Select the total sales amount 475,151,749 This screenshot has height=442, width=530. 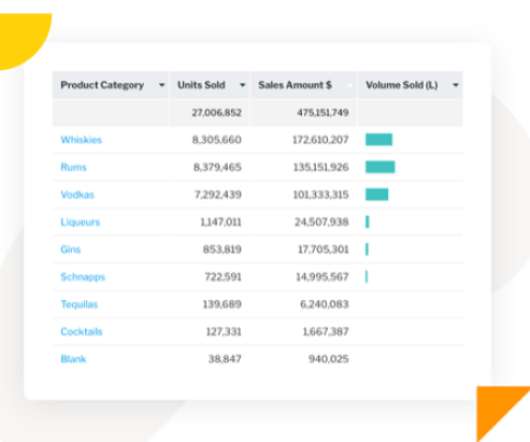(x=323, y=113)
